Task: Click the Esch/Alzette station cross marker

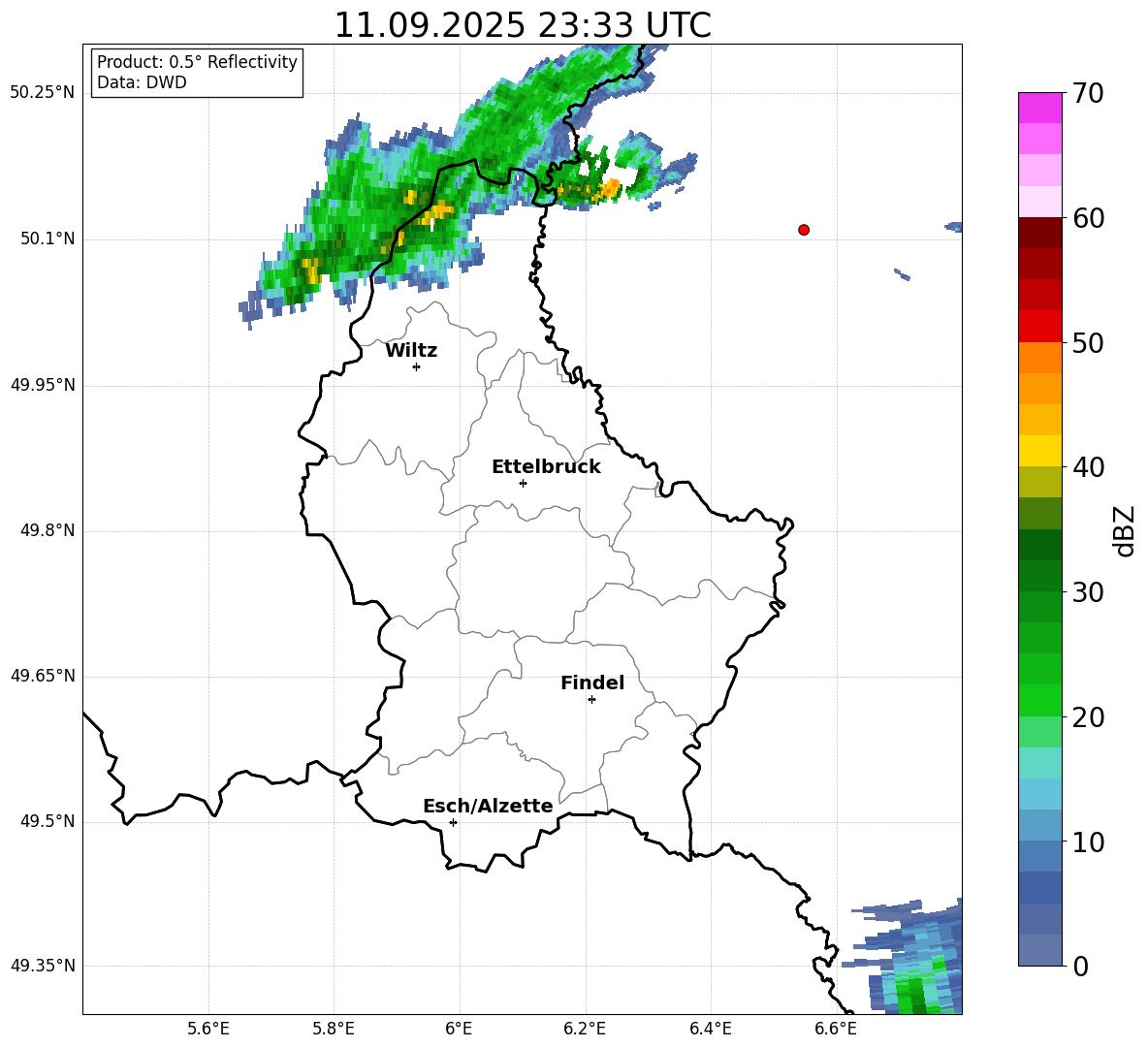Action: [453, 822]
